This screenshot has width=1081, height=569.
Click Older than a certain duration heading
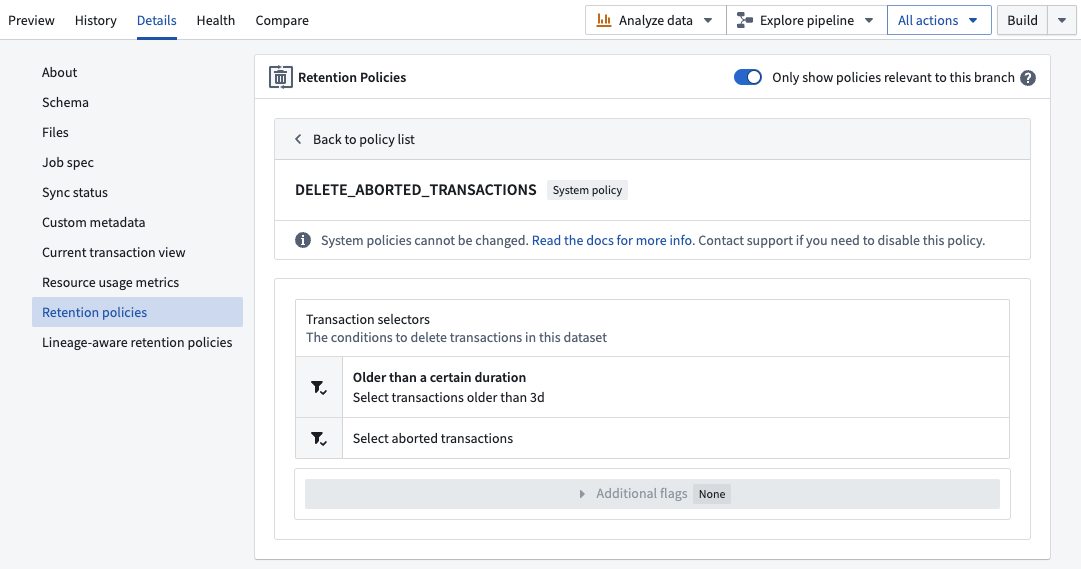pos(439,377)
